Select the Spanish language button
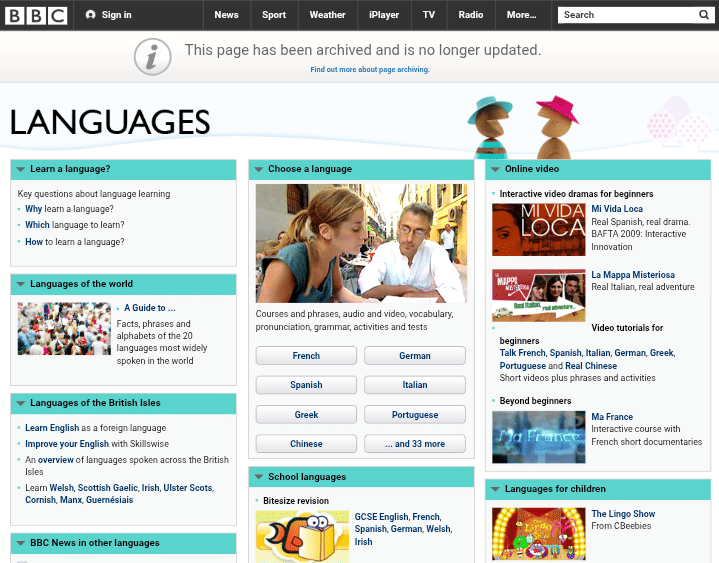Viewport: 719px width, 563px height. click(x=306, y=385)
